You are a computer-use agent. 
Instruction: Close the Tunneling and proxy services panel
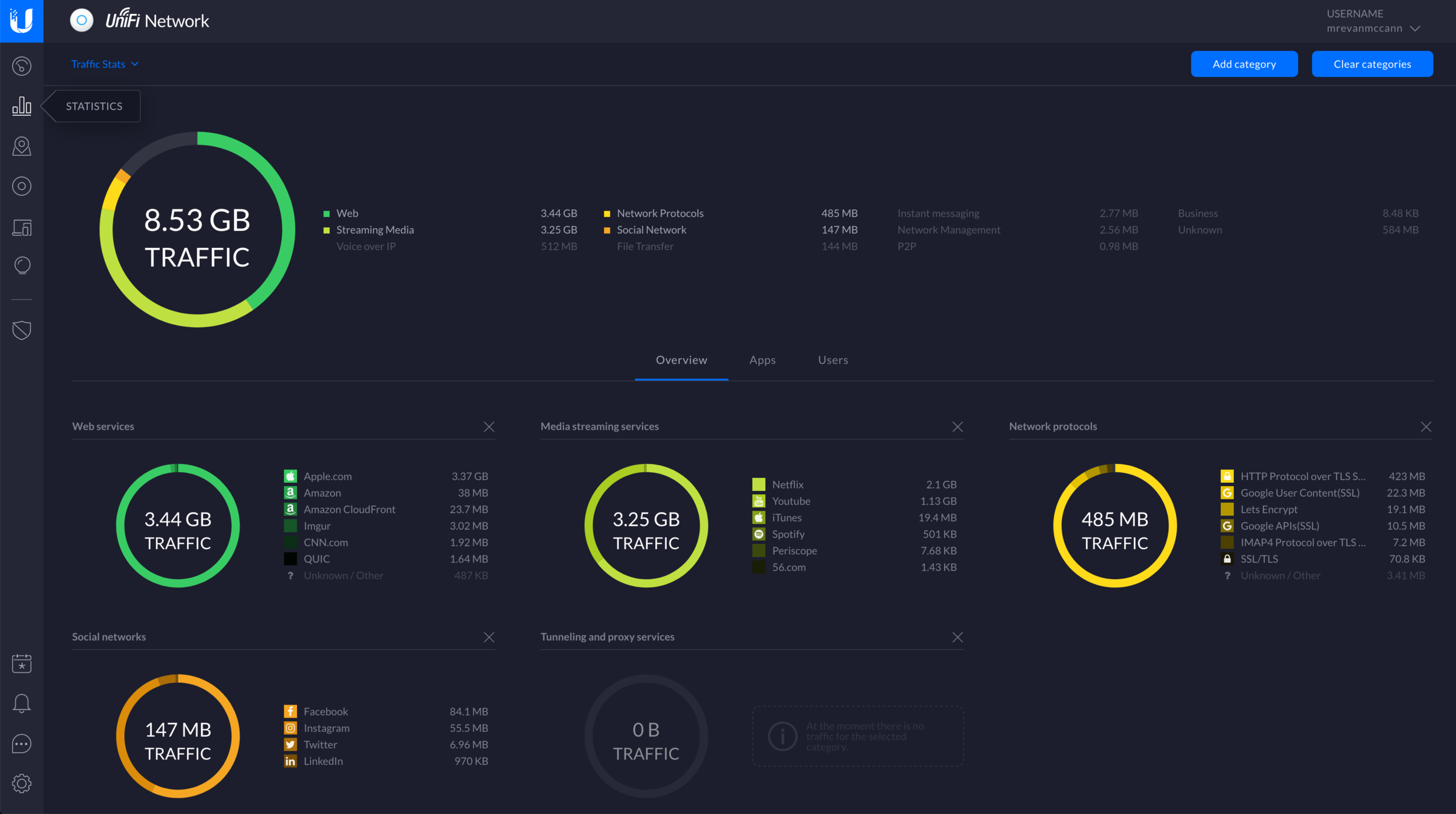tap(957, 637)
